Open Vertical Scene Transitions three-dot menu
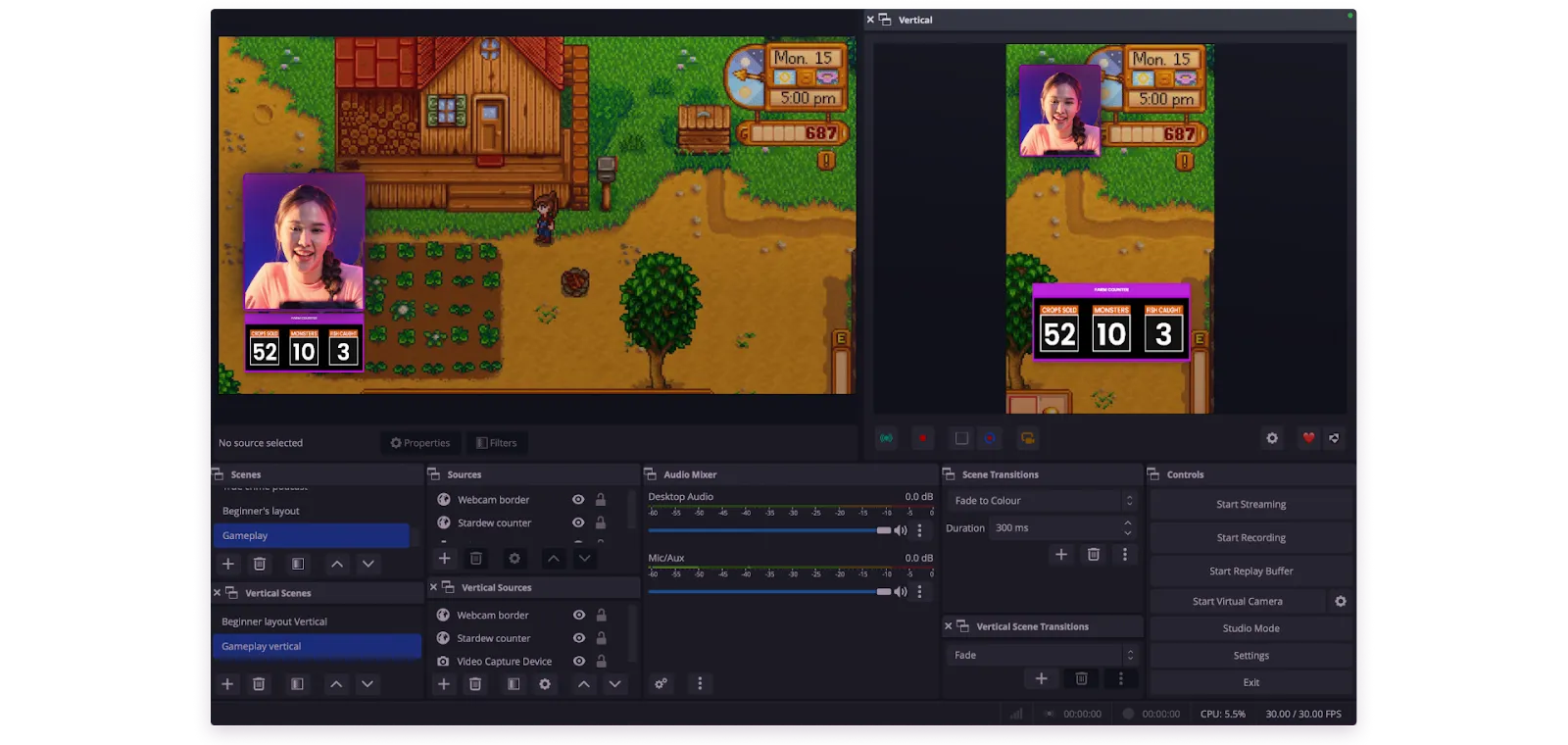Image resolution: width=1568 pixels, height=745 pixels. [1121, 678]
